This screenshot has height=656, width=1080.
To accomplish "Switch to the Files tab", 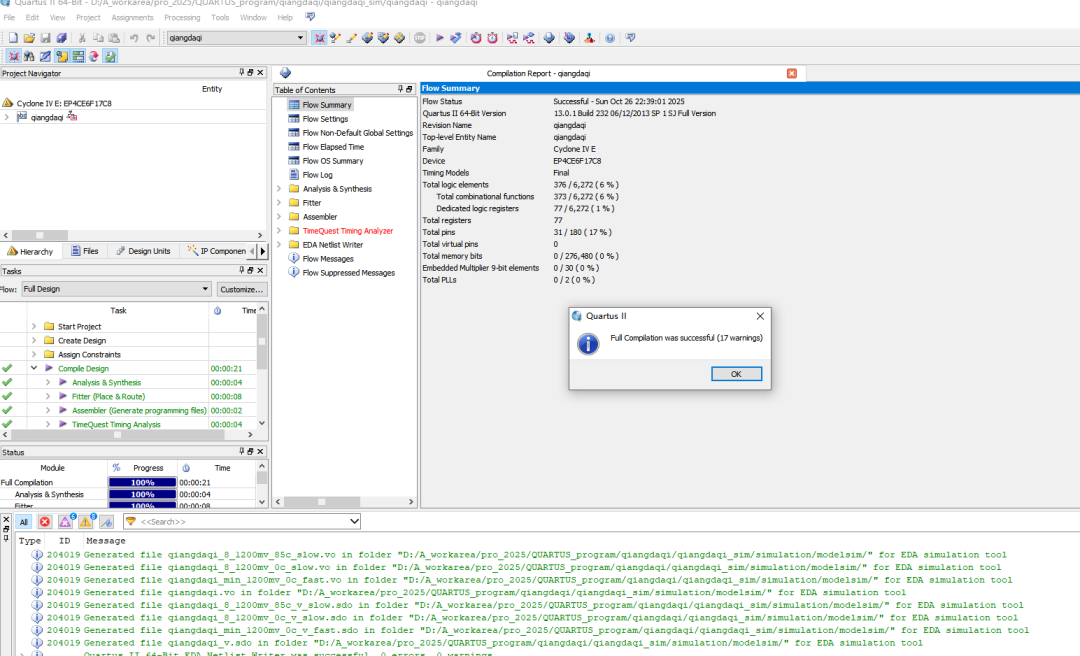I will click(x=84, y=251).
